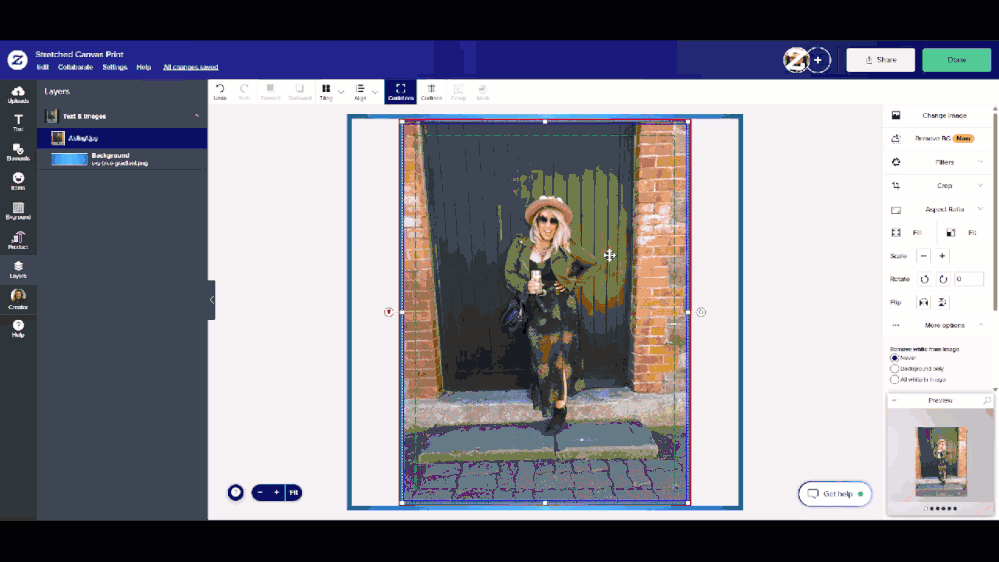Click the Mask toolbar icon
Screen dimensions: 999x562
click(482, 92)
